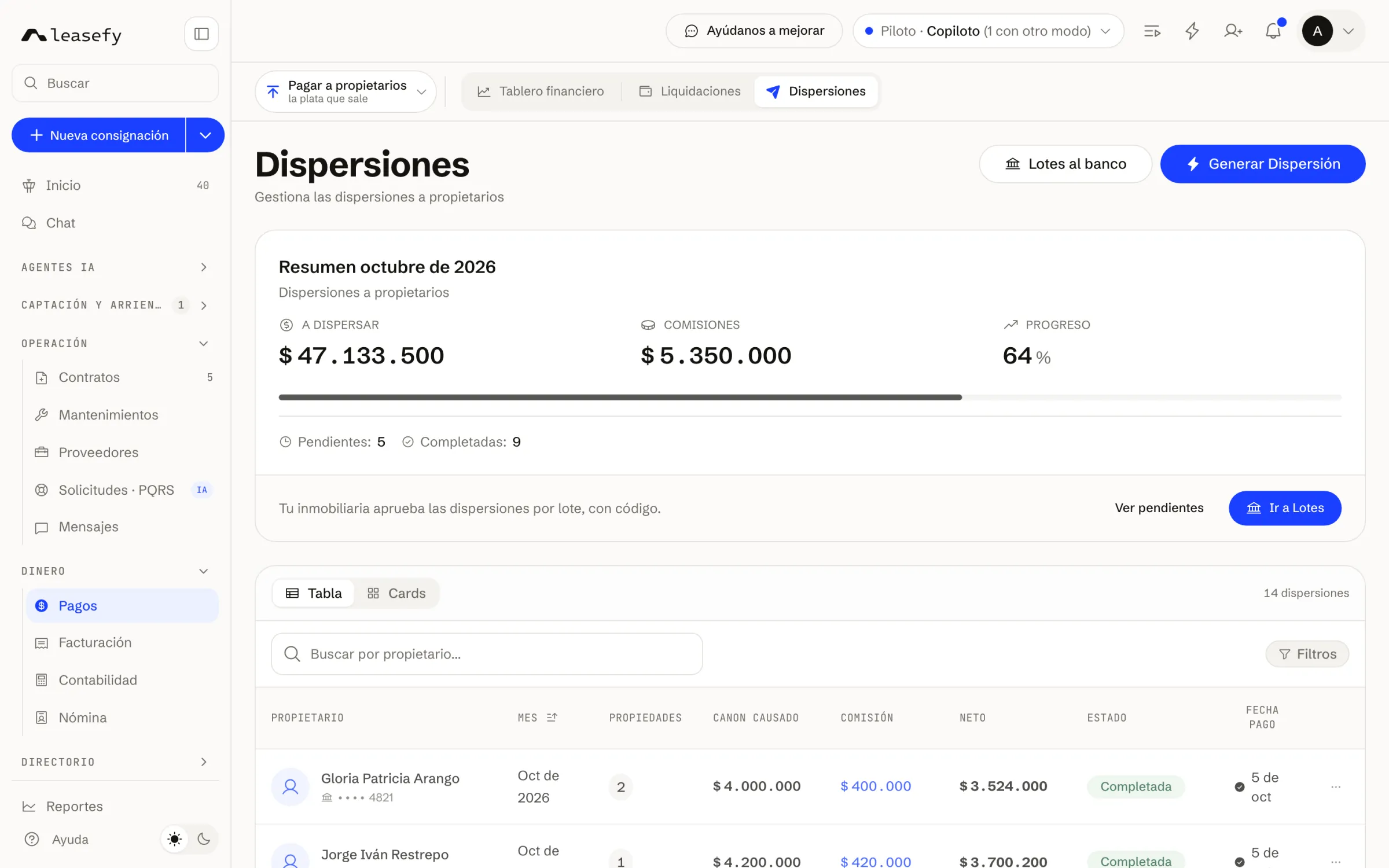Go to Inicio in the sidebar
Image resolution: width=1389 pixels, height=868 pixels.
point(115,185)
